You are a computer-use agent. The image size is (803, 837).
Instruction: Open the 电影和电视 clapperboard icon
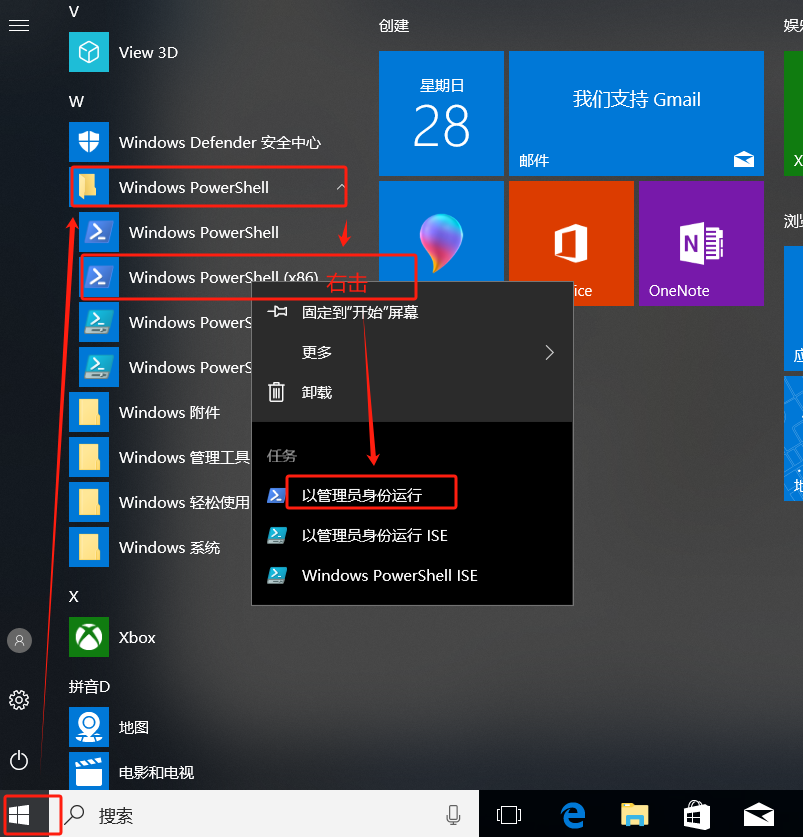(89, 771)
